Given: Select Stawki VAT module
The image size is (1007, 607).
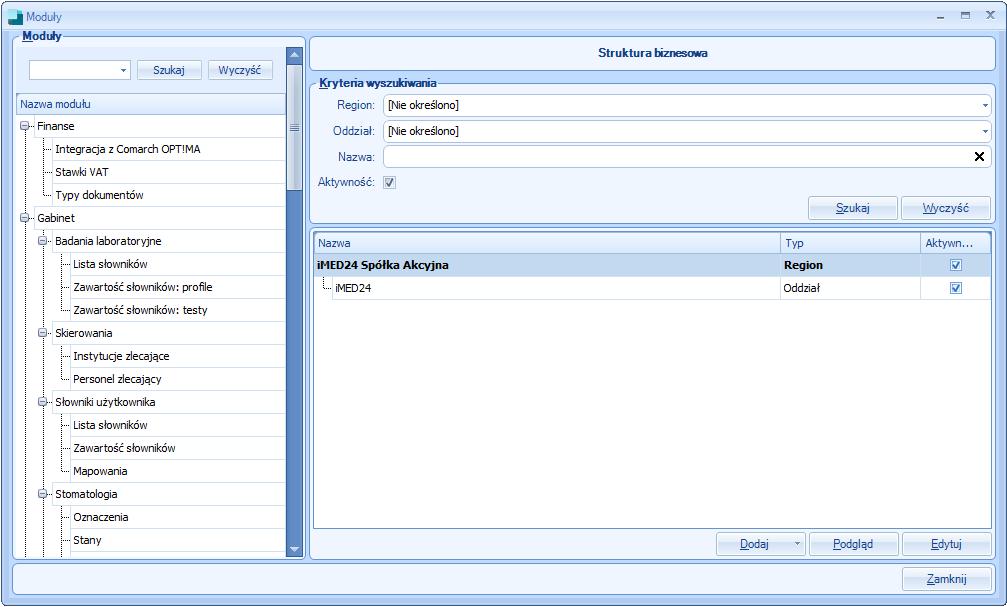Looking at the screenshot, I should tap(82, 172).
